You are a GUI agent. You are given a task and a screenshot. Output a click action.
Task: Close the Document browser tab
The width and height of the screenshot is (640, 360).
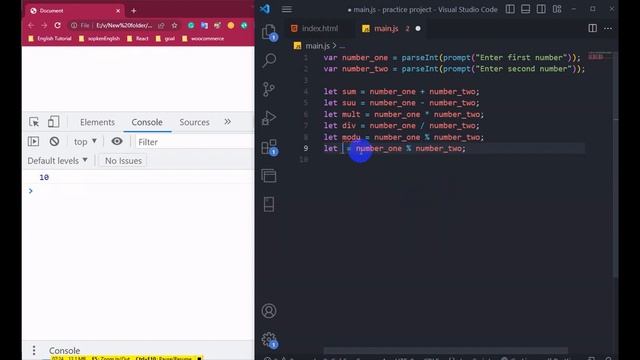click(118, 11)
